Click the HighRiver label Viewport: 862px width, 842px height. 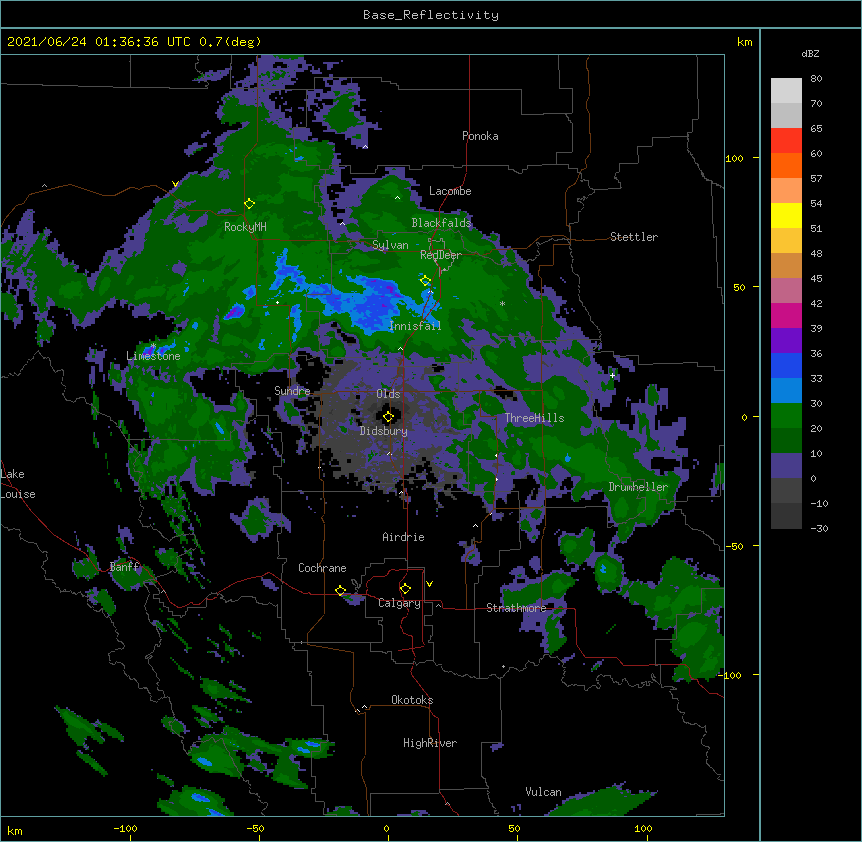[430, 743]
